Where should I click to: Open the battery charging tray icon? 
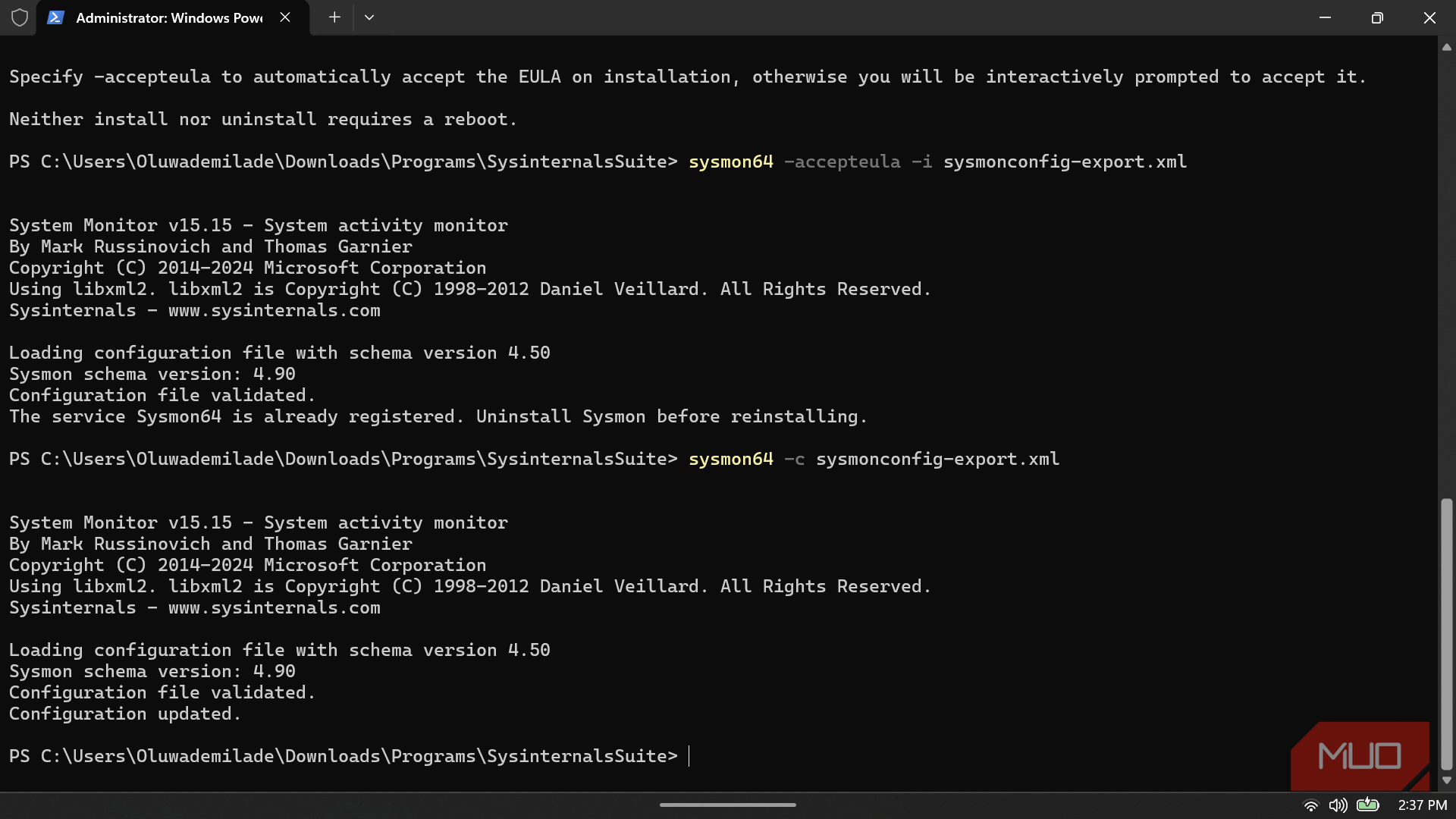pos(1368,805)
